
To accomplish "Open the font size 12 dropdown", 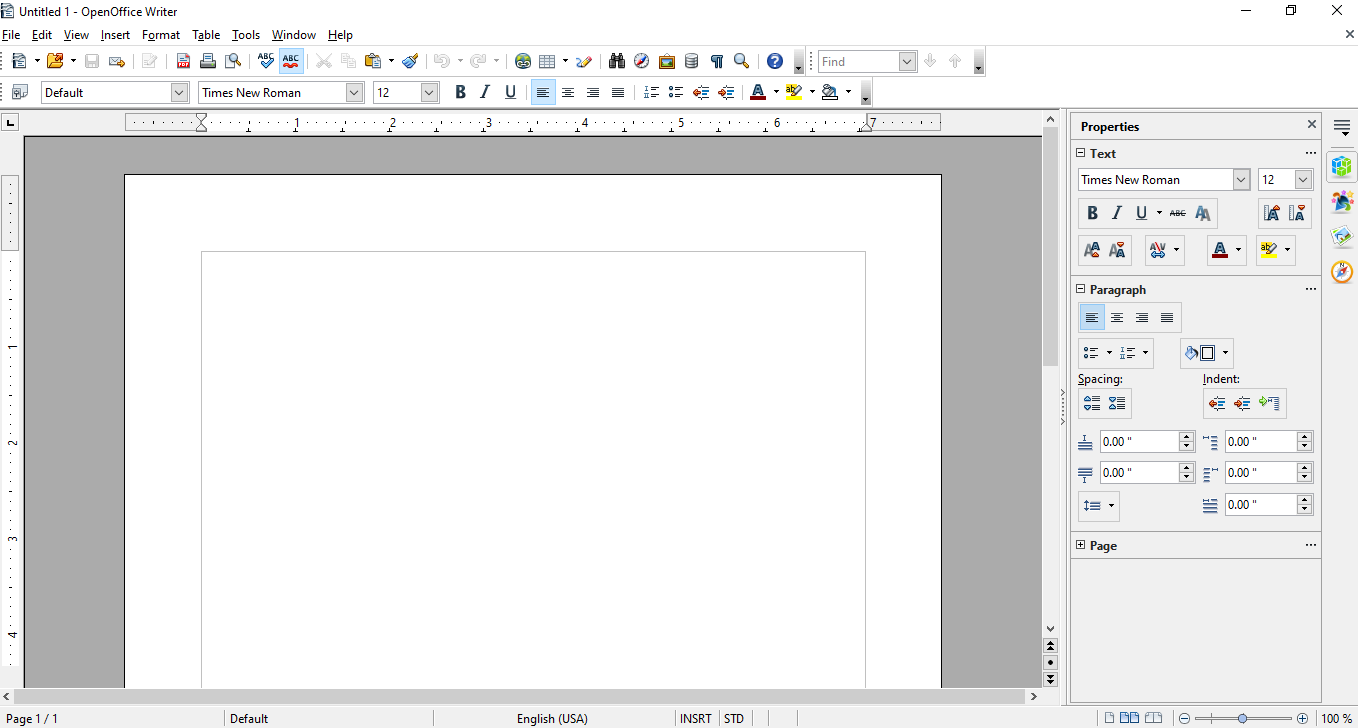I will pyautogui.click(x=428, y=92).
